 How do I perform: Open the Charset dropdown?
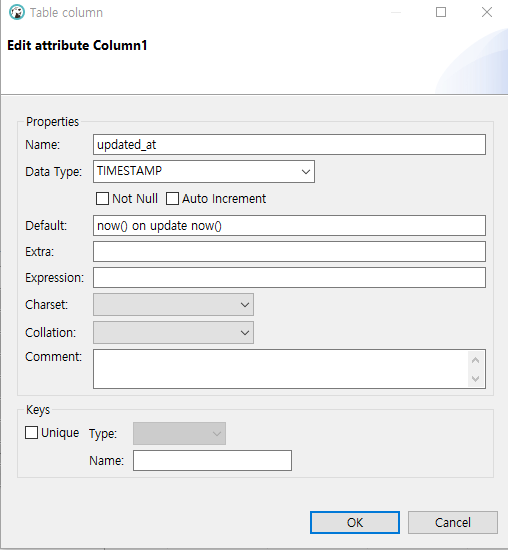173,304
